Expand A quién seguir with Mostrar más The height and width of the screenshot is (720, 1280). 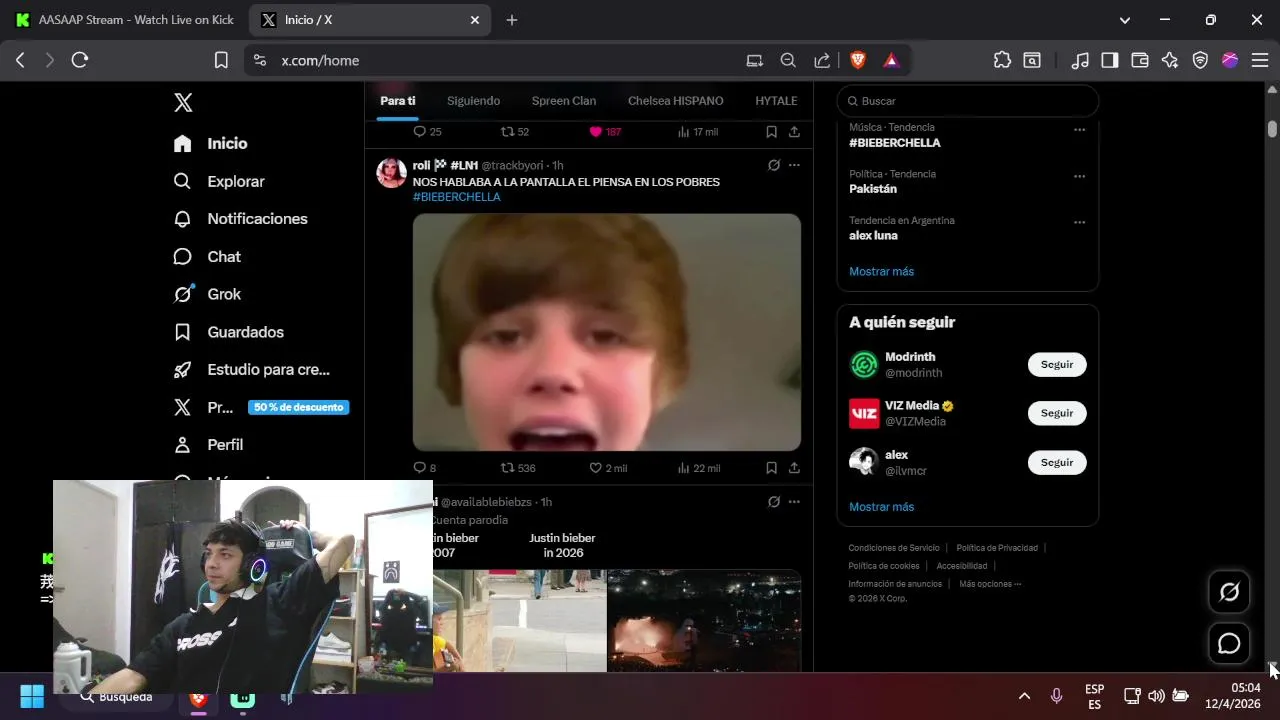881,507
